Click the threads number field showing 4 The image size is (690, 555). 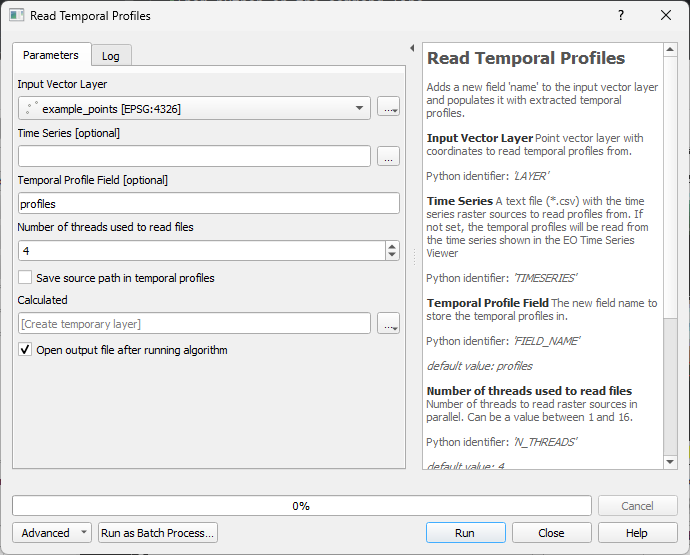[202, 250]
